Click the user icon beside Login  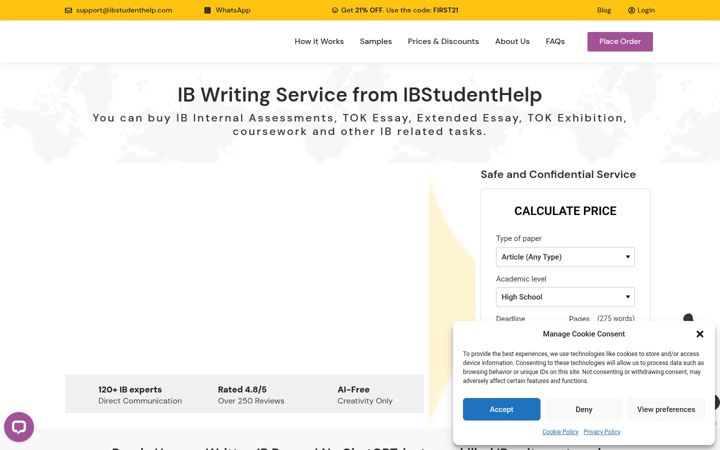(631, 10)
